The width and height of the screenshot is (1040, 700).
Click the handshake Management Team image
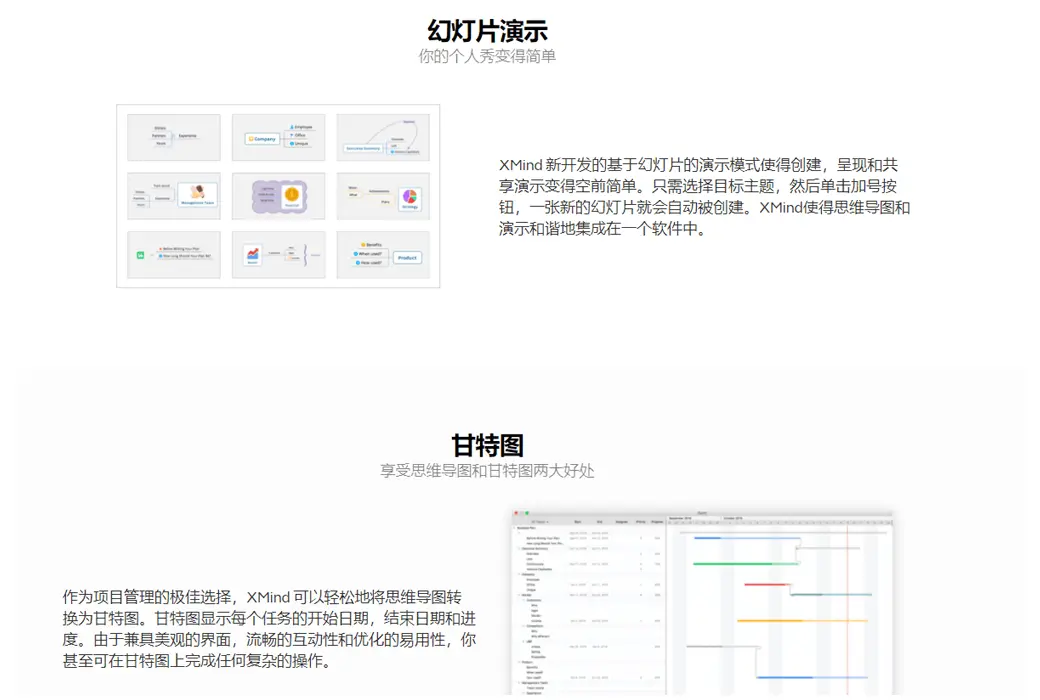click(198, 194)
